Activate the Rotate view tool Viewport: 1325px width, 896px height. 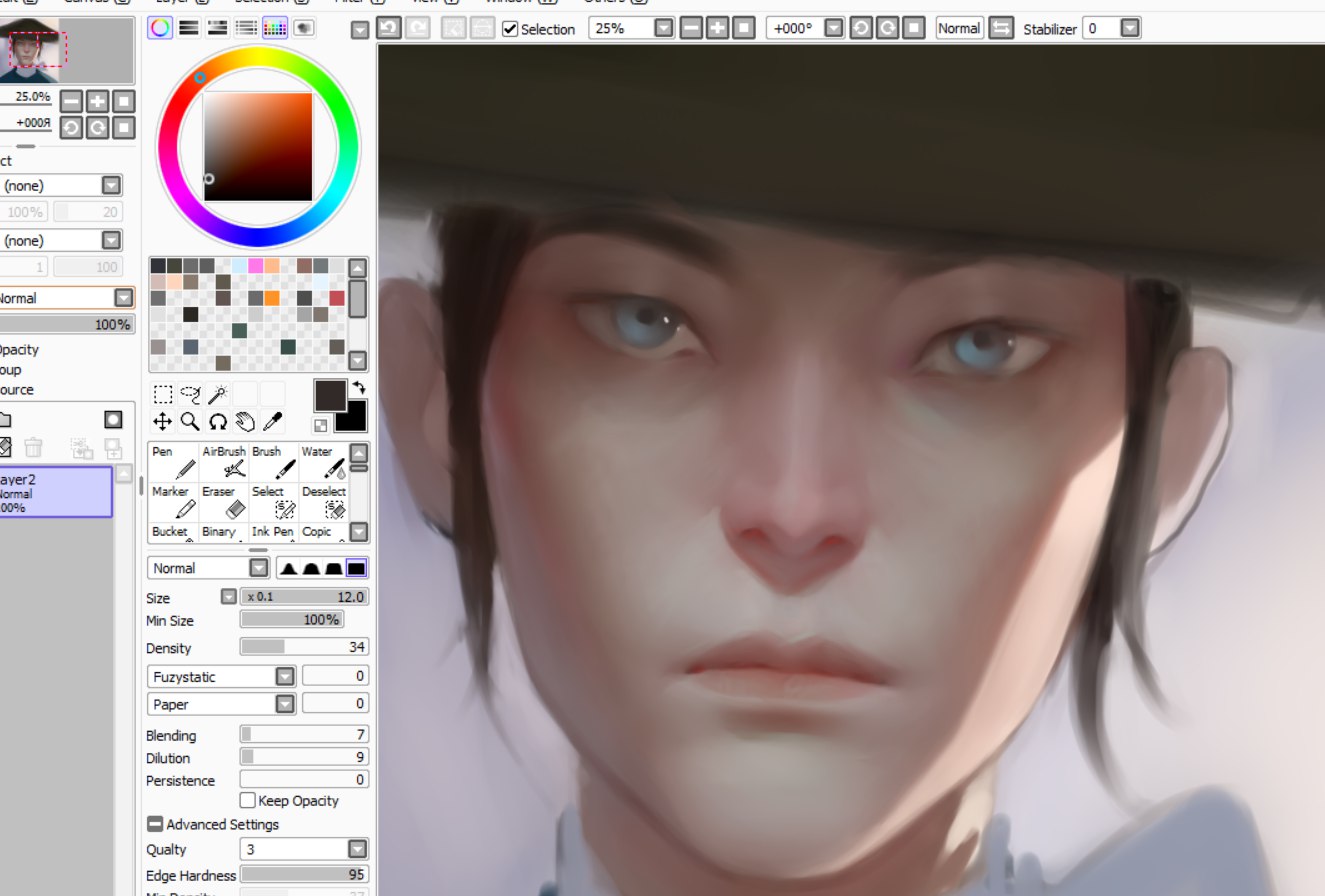(x=217, y=421)
